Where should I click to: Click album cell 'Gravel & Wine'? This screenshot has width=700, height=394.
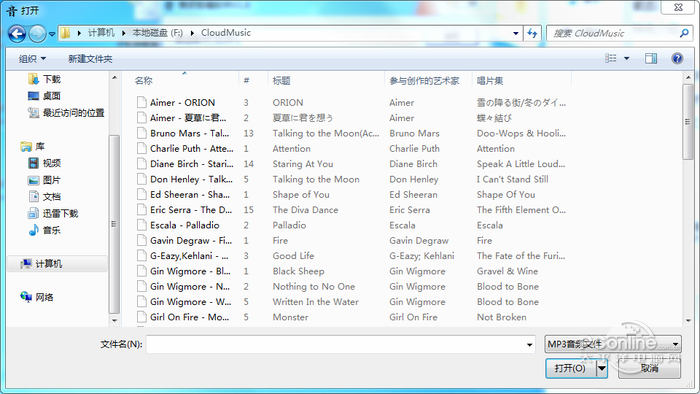coord(507,271)
